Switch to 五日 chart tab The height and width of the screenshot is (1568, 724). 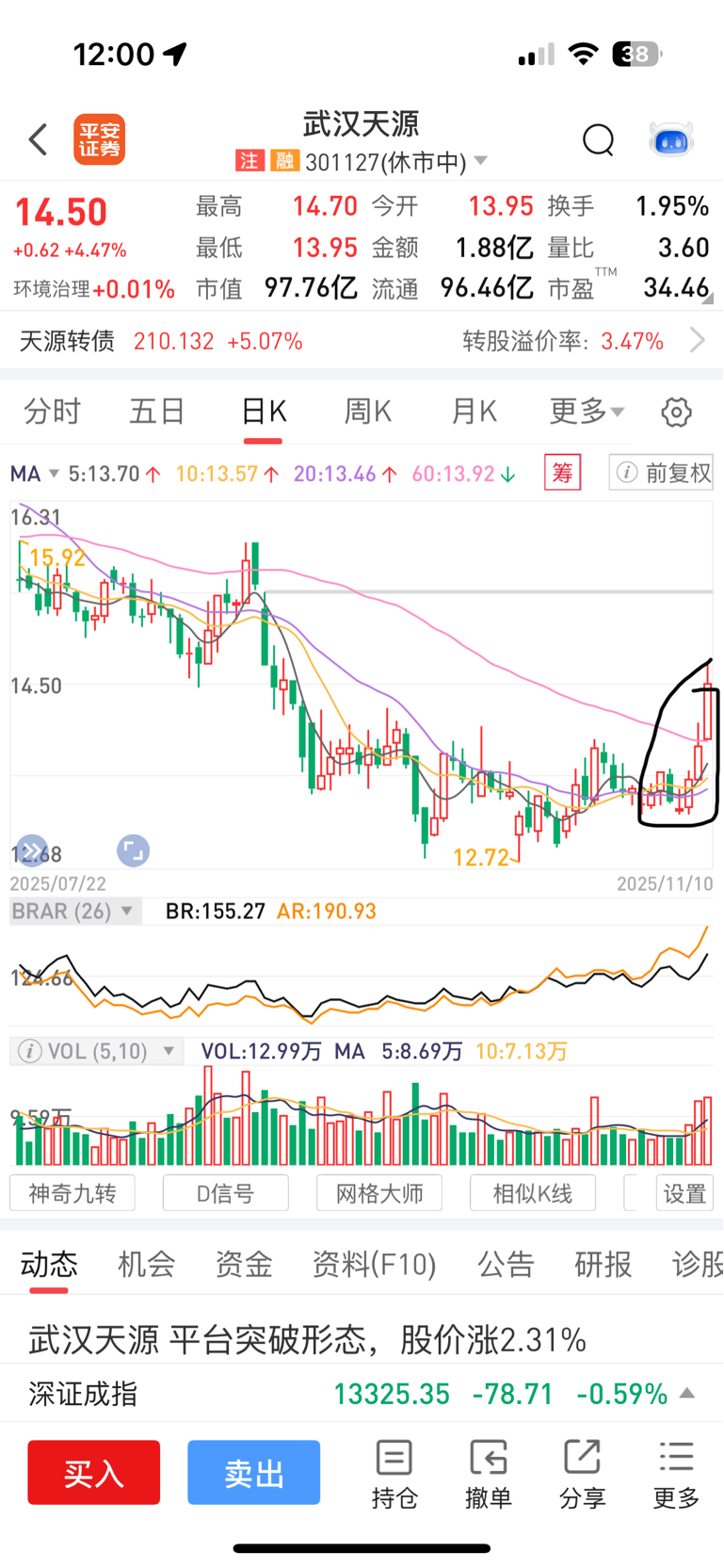point(157,412)
